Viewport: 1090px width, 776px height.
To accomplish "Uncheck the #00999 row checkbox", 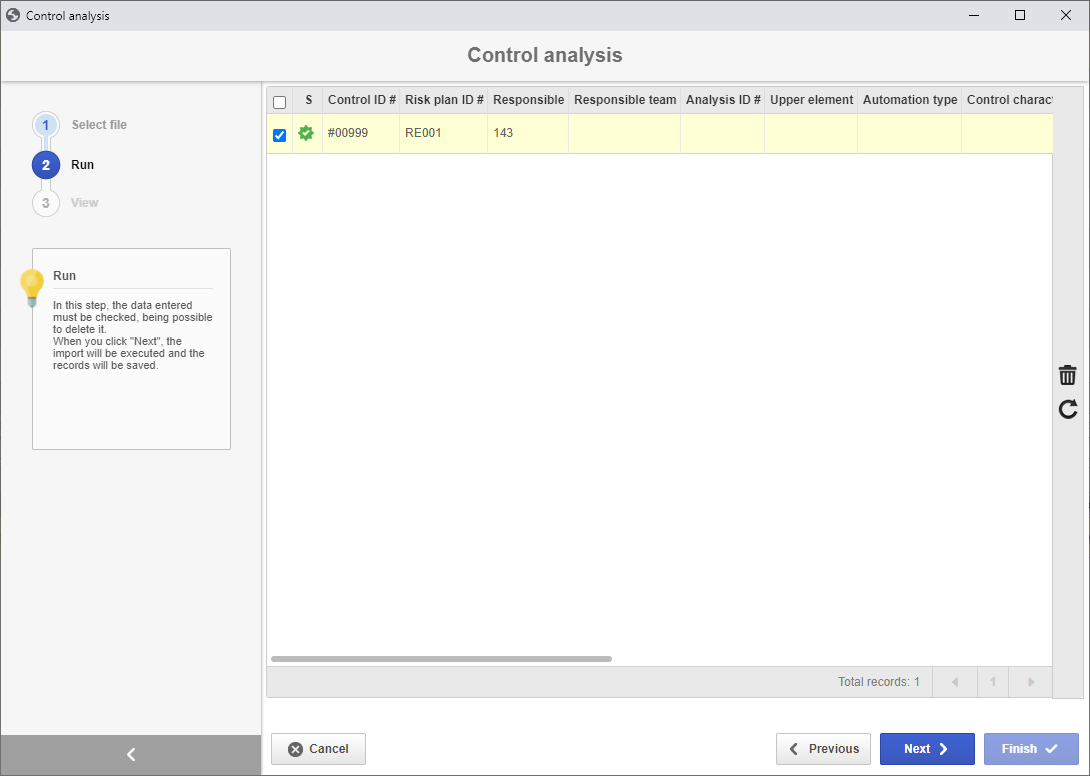I will (279, 135).
